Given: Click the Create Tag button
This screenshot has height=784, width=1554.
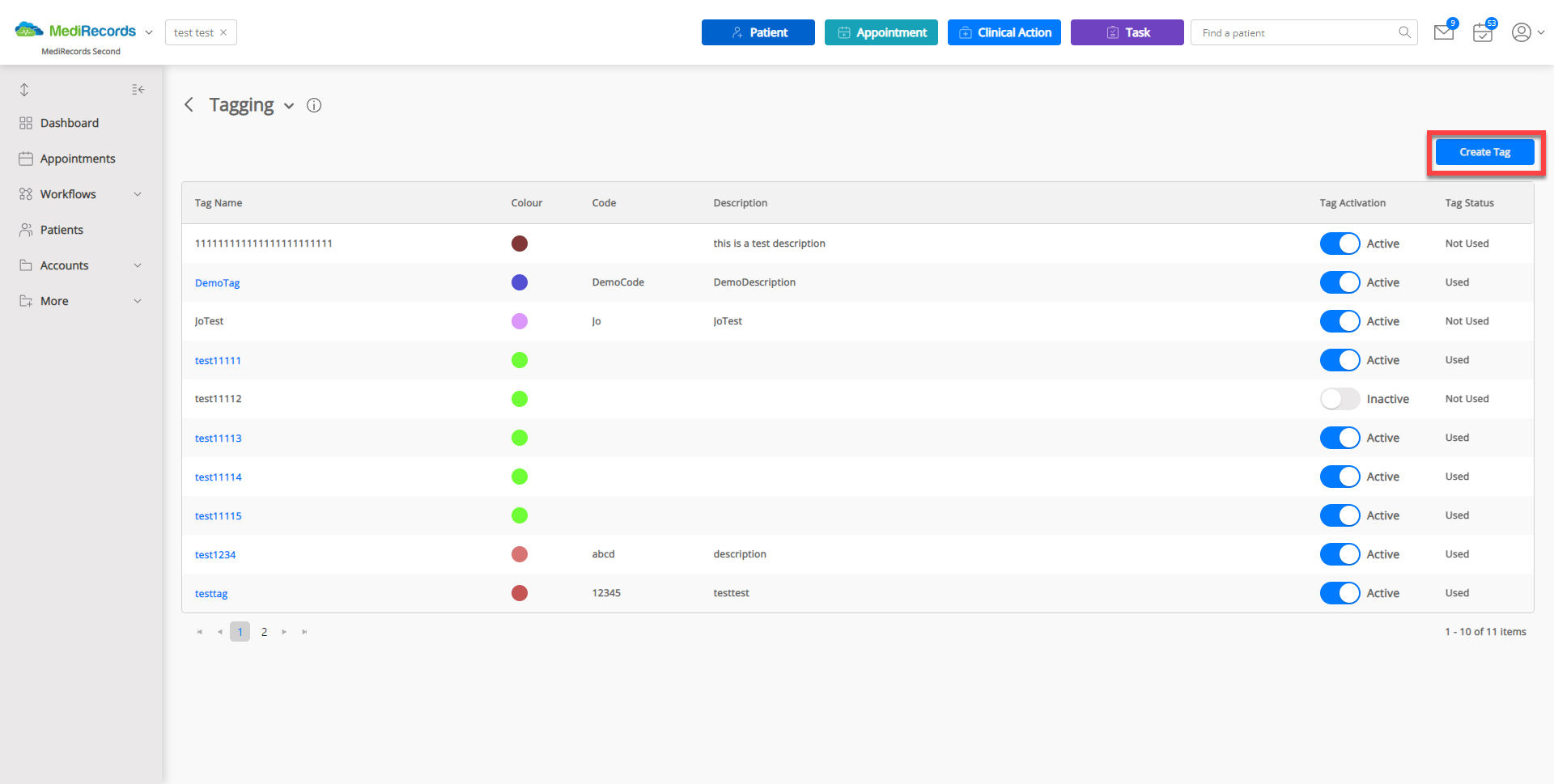Looking at the screenshot, I should click(1484, 152).
